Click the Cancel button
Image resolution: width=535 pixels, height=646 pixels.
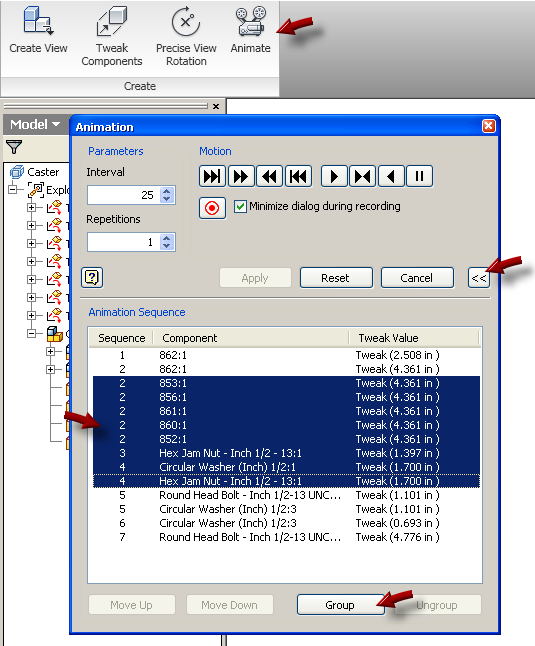tap(417, 278)
